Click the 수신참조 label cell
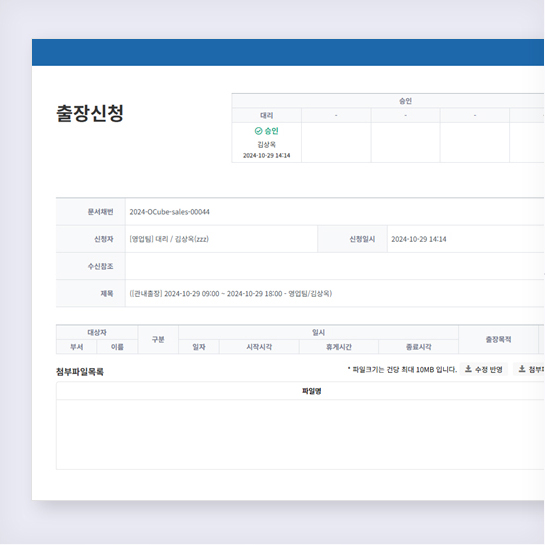 [x=91, y=266]
